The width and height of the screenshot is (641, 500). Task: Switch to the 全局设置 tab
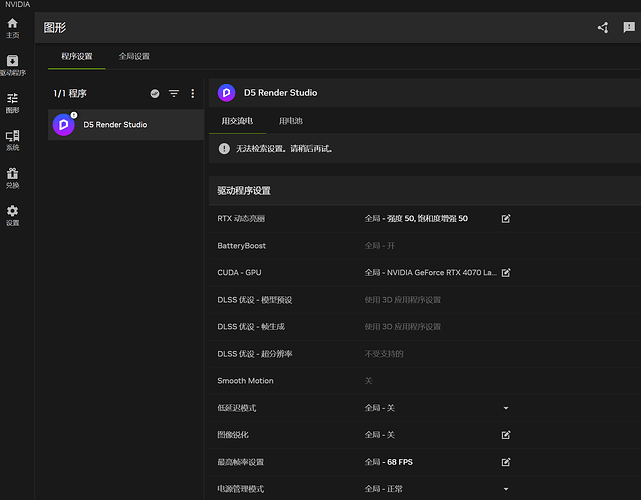[x=134, y=56]
